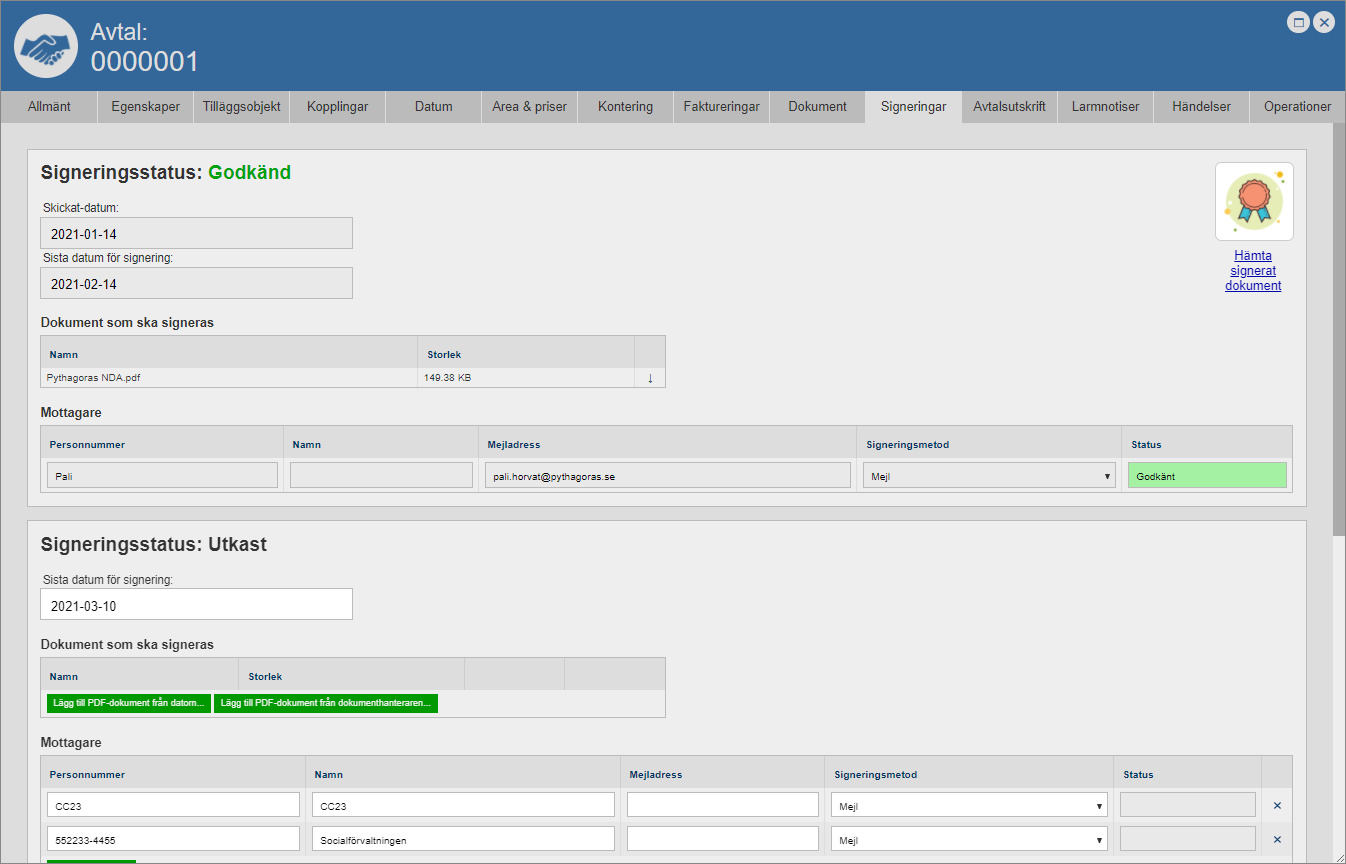Screen dimensions: 1346x864
Task: Open Signeringsmetod dropdown for Pali recipient
Action: click(x=988, y=476)
